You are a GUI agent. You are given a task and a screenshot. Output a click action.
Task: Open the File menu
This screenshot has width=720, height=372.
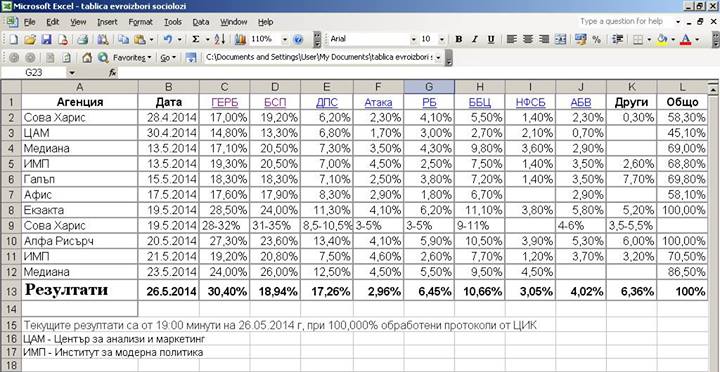click(x=29, y=22)
